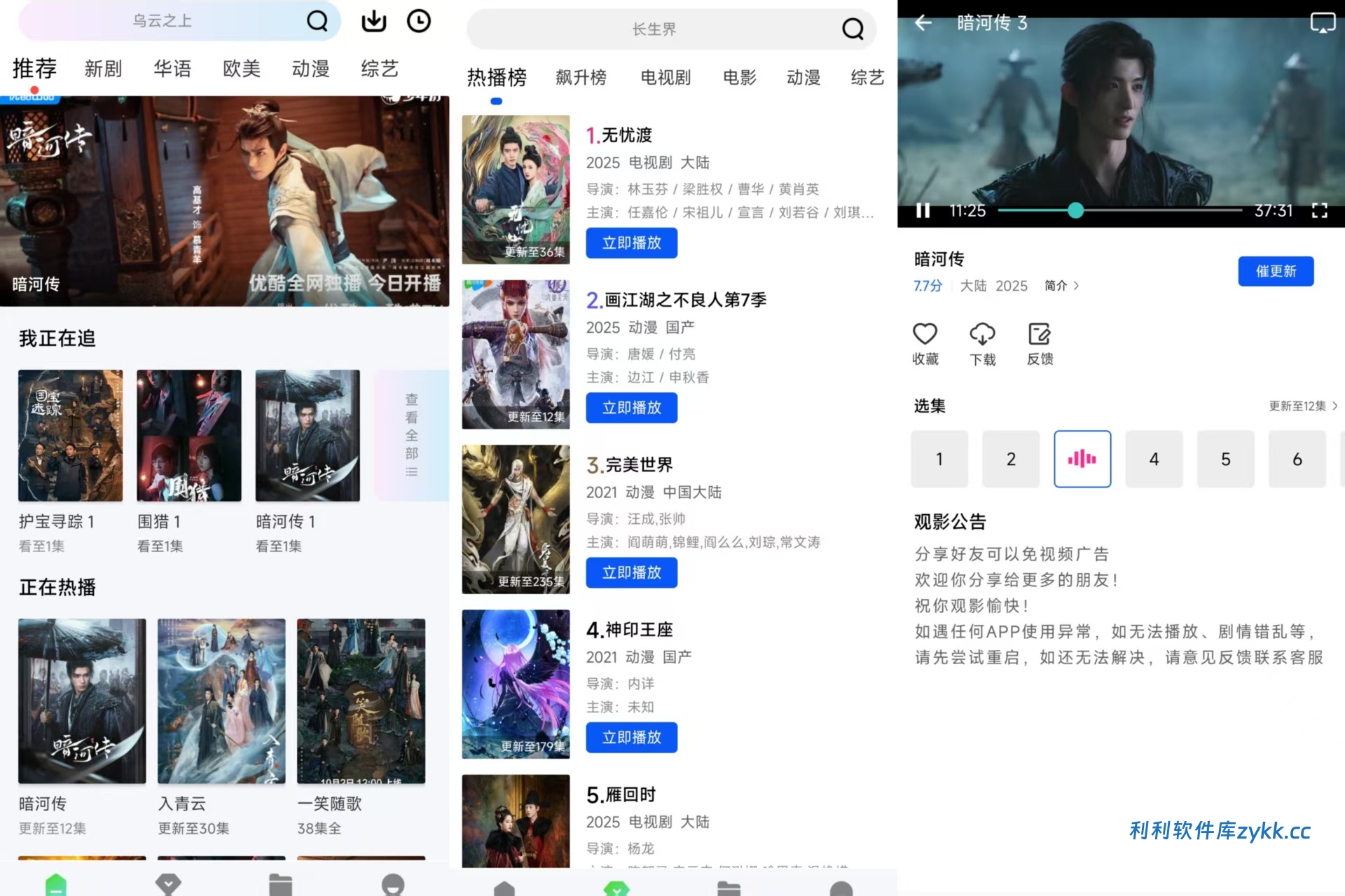Click the video progress slider knob

coord(1076,210)
